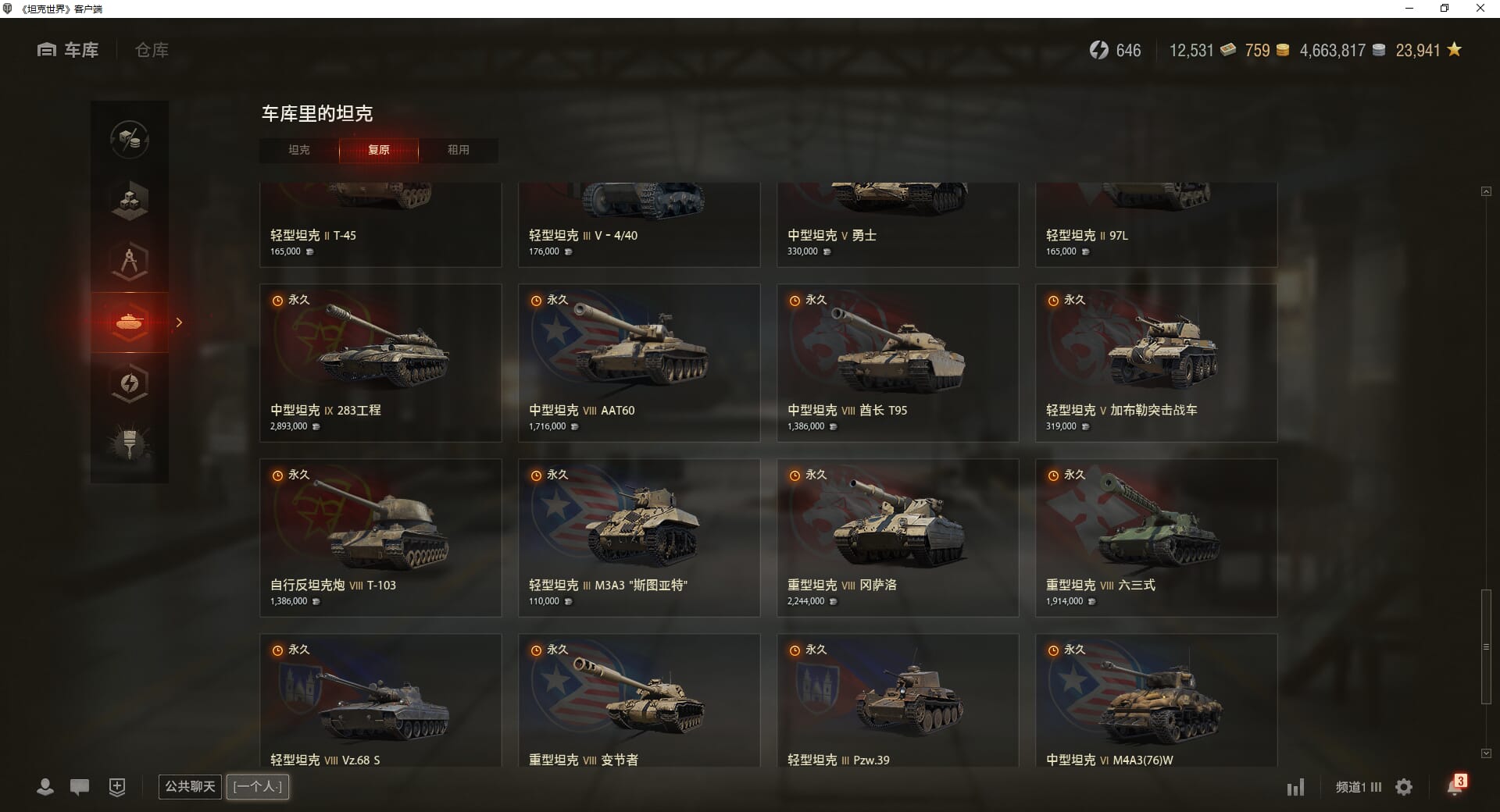Image resolution: width=1500 pixels, height=812 pixels.
Task: Open the 仓库 section in header
Action: tap(152, 50)
